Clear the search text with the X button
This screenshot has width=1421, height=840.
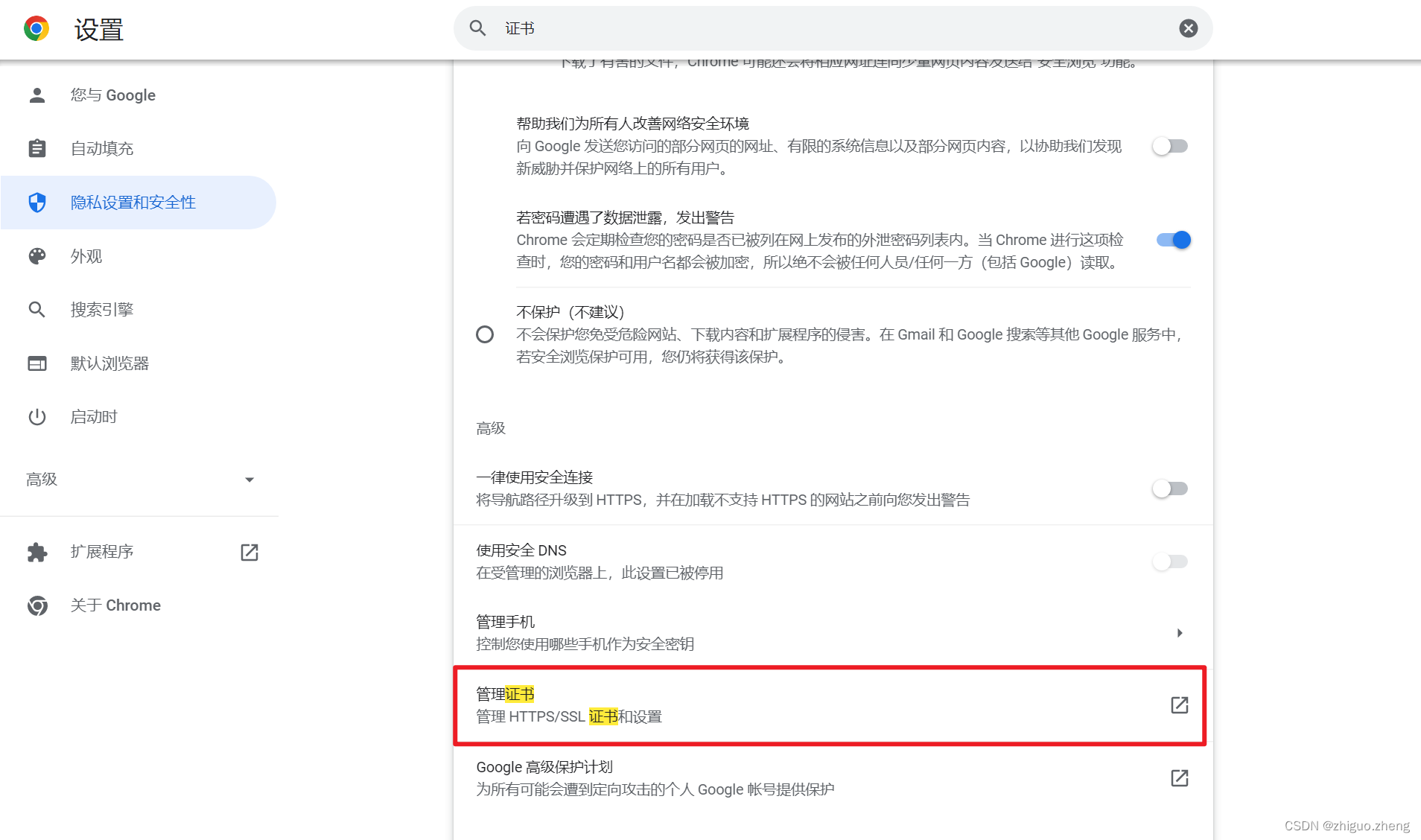point(1188,28)
